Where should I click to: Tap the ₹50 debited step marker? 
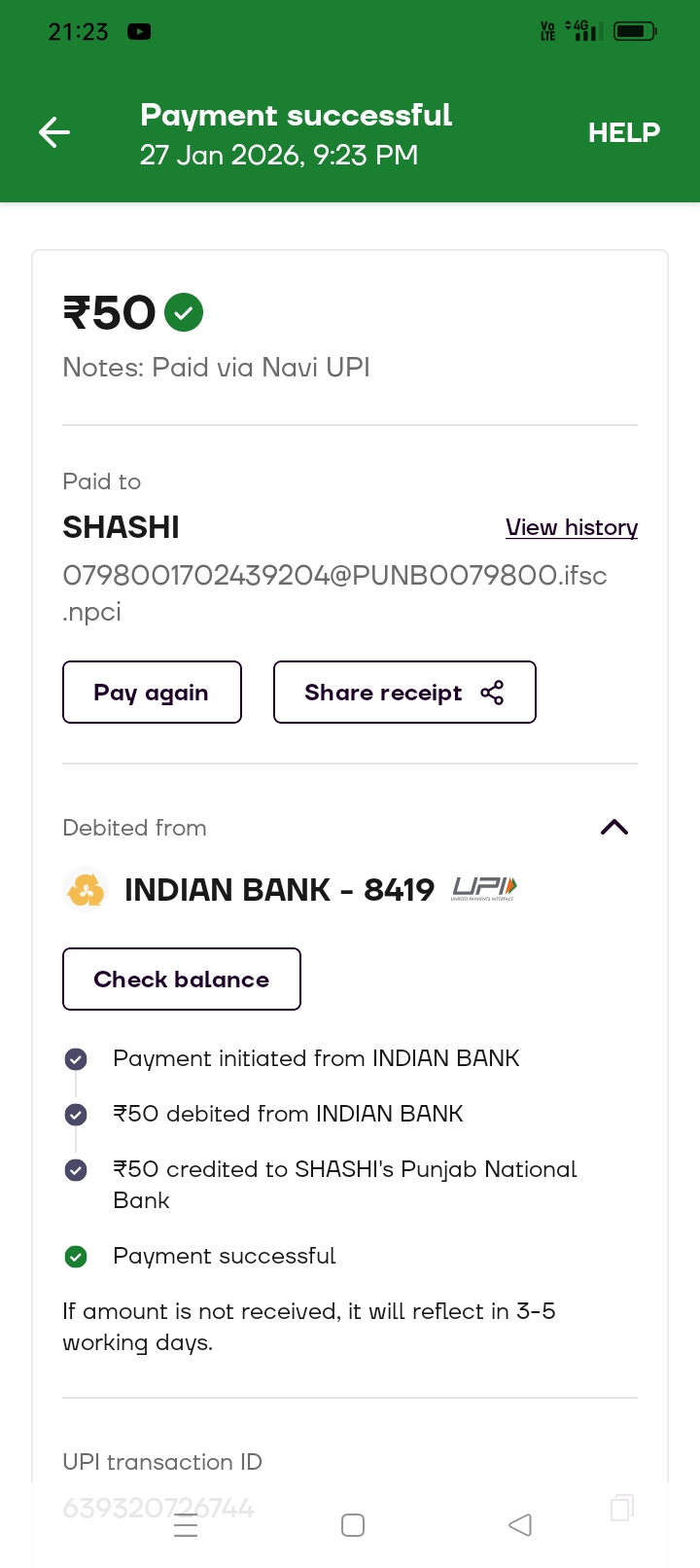pyautogui.click(x=76, y=1115)
